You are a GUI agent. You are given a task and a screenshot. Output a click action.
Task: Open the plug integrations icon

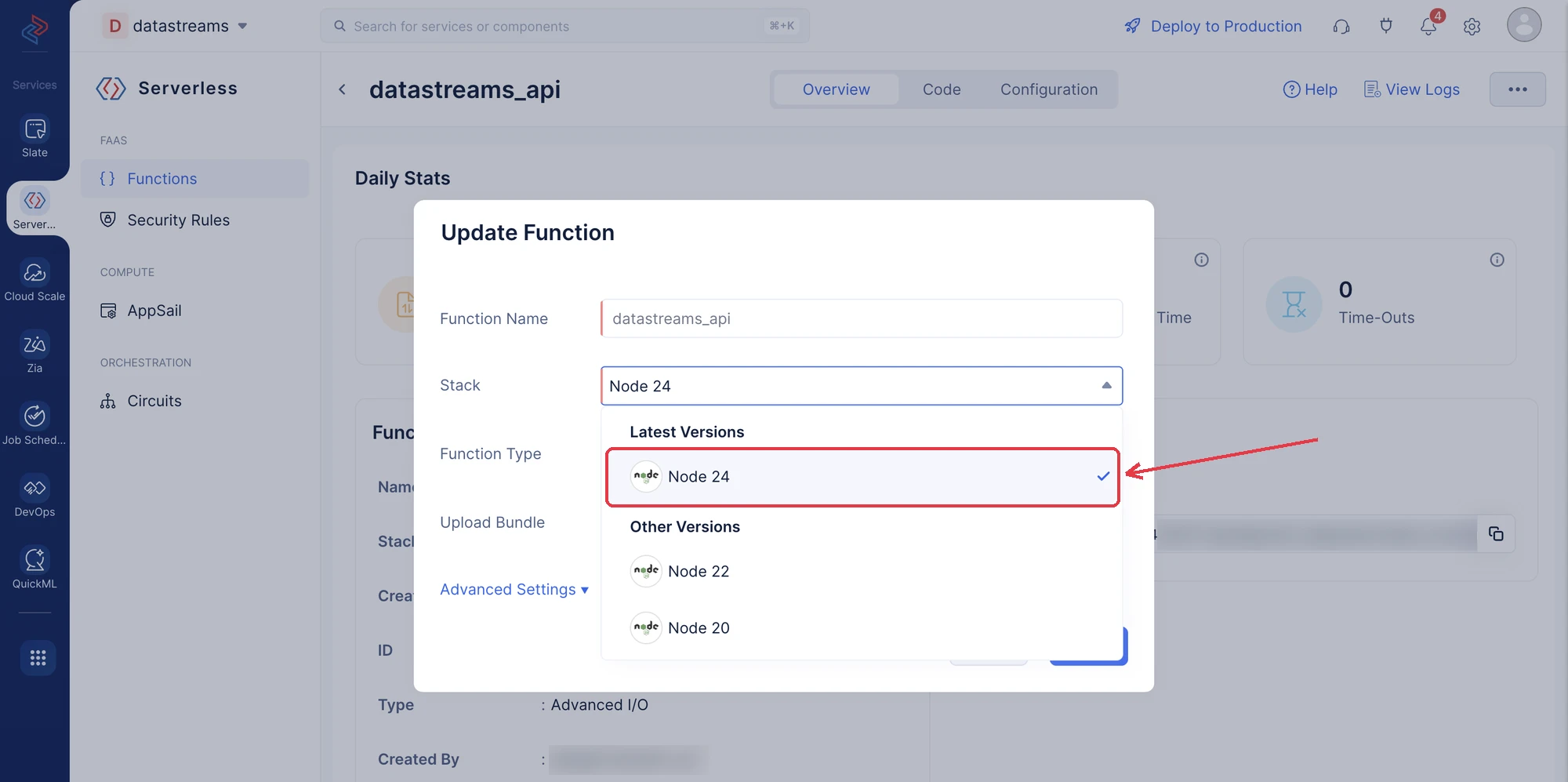1385,26
